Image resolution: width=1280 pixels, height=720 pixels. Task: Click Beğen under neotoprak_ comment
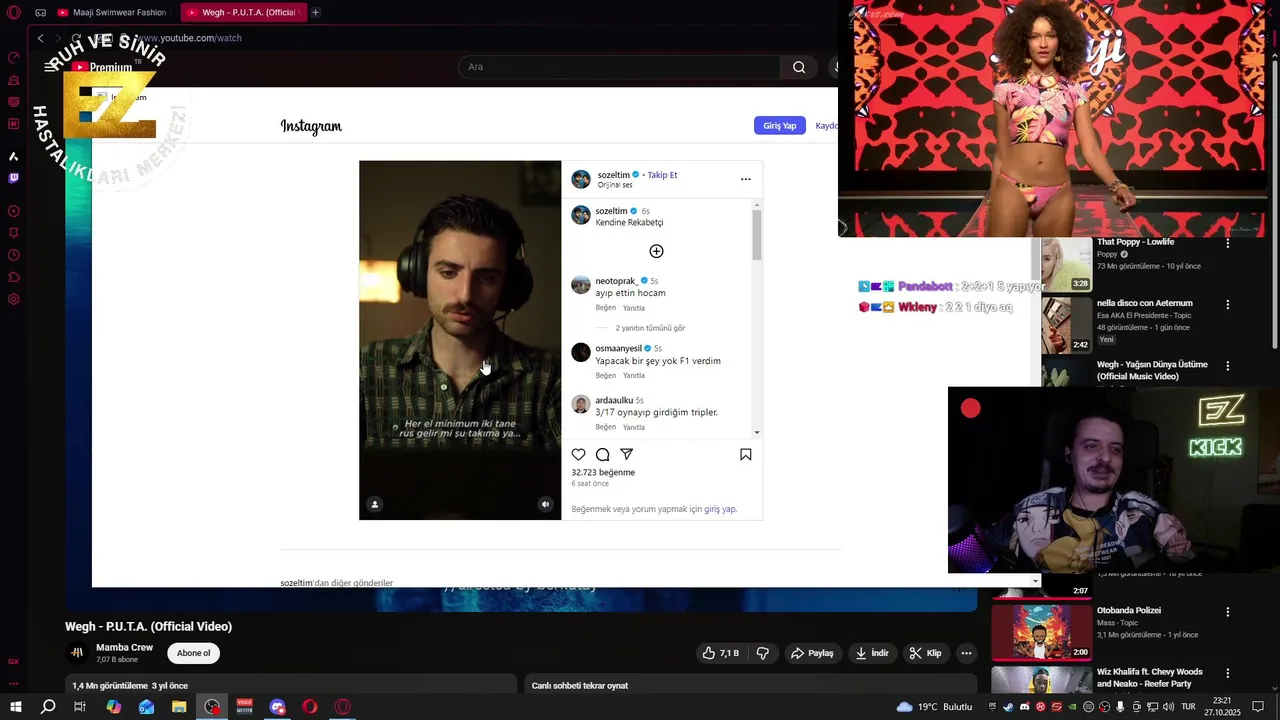(605, 308)
